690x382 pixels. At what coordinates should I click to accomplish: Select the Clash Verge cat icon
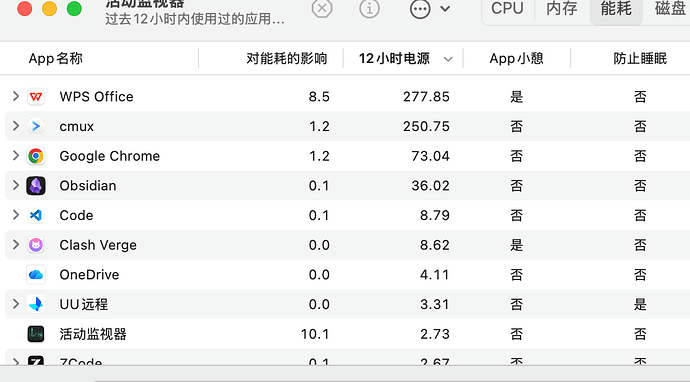(36, 245)
